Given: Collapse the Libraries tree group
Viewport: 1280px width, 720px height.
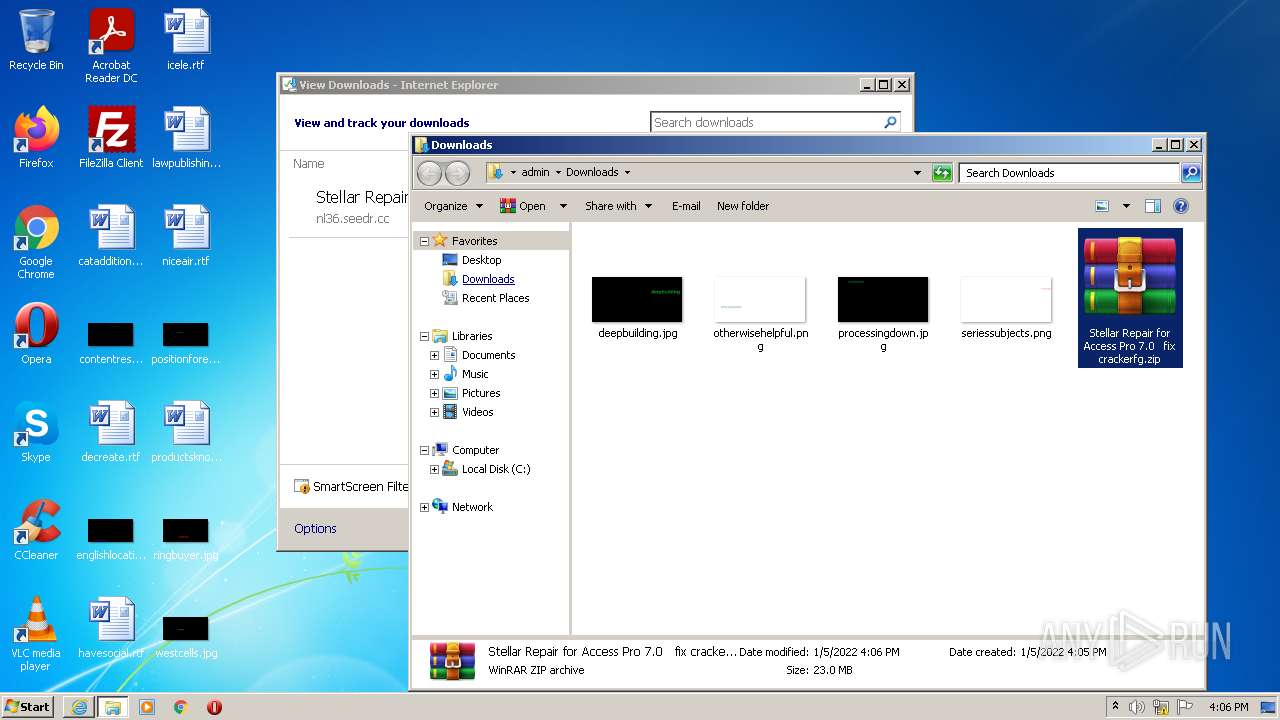Looking at the screenshot, I should pyautogui.click(x=424, y=336).
